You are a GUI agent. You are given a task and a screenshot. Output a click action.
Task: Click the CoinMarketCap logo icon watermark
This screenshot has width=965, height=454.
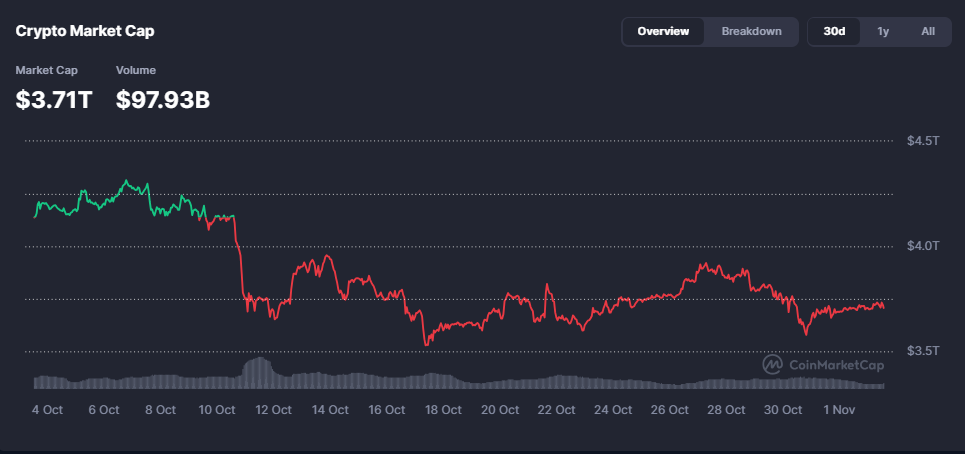(x=772, y=365)
